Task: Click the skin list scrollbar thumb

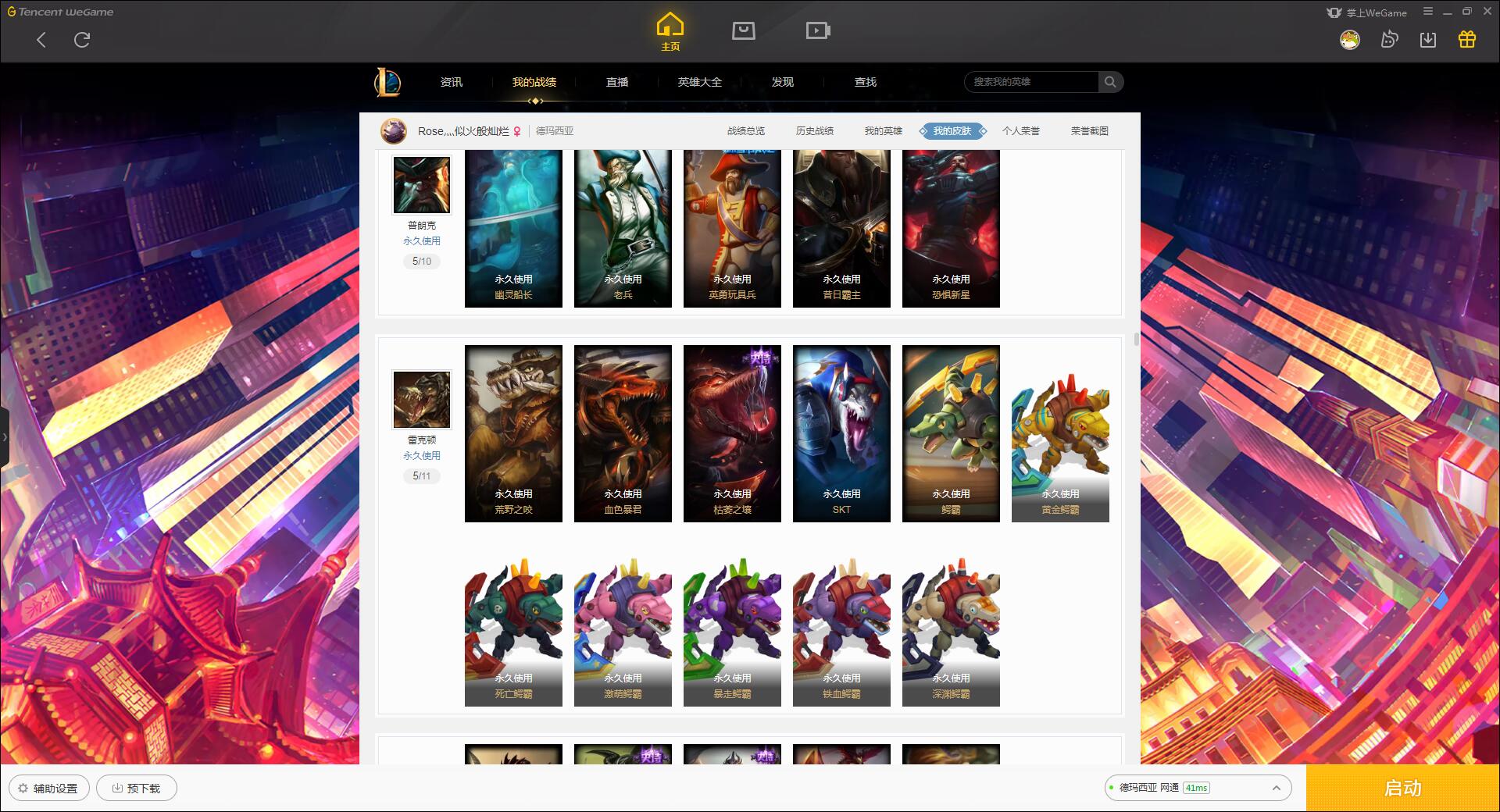Action: point(1136,340)
